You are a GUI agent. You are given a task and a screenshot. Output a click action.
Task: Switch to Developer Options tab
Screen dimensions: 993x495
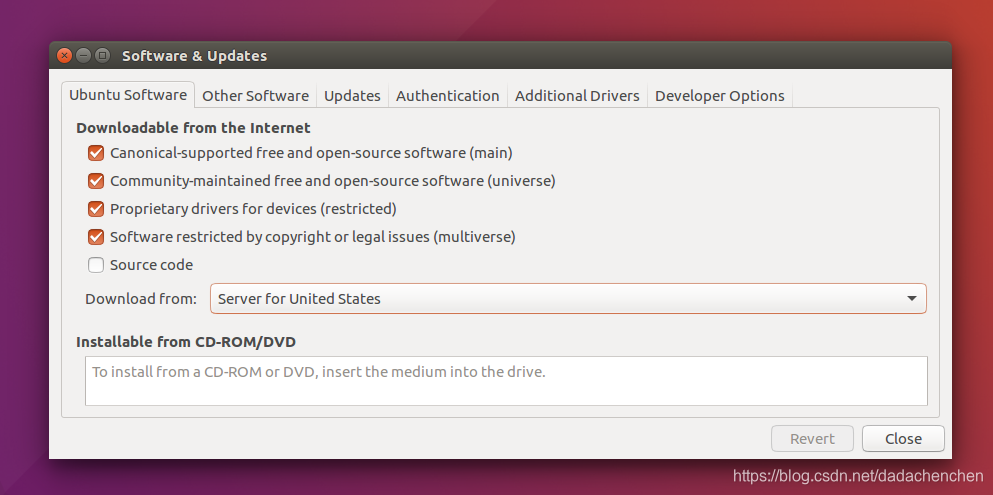pyautogui.click(x=719, y=96)
